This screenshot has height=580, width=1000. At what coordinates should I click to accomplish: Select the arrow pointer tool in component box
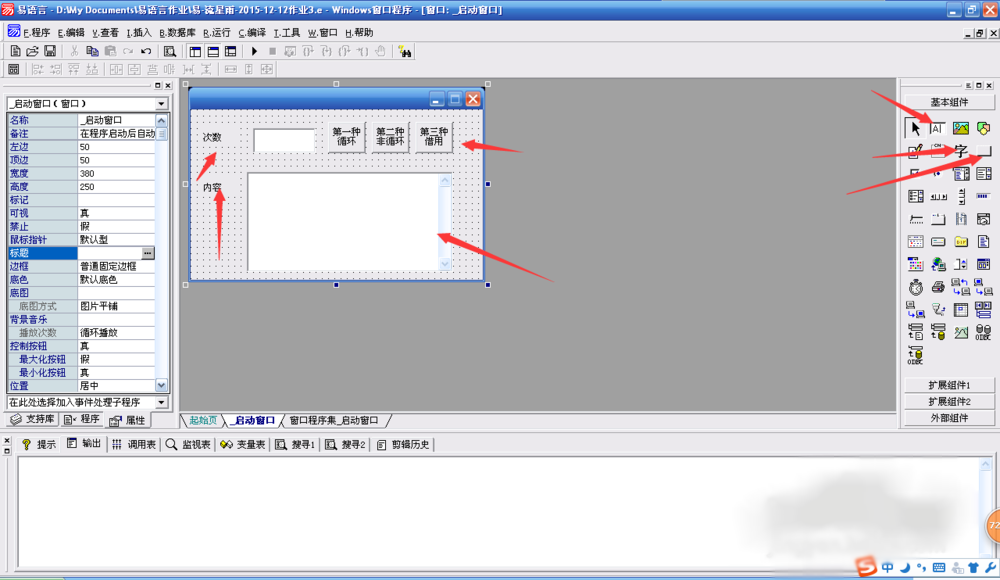point(915,128)
